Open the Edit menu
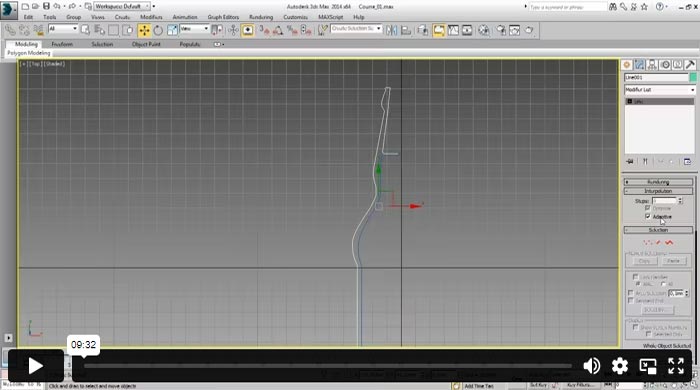The width and height of the screenshot is (700, 390). 28,17
